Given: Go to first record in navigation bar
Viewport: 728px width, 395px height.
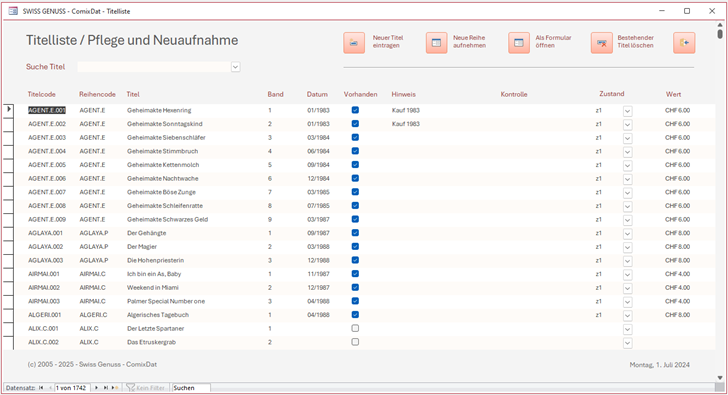Looking at the screenshot, I should point(41,388).
